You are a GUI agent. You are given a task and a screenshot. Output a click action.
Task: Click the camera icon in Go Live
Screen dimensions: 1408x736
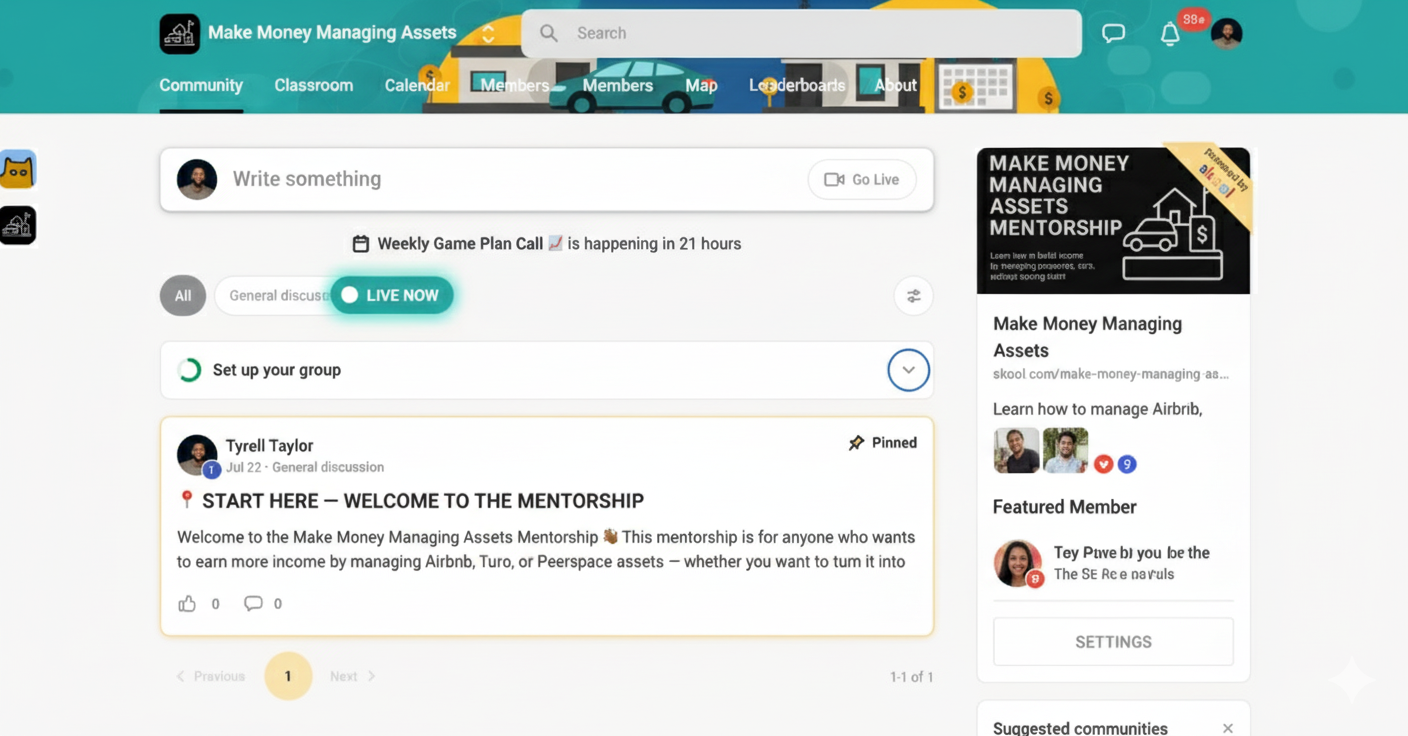tap(834, 180)
